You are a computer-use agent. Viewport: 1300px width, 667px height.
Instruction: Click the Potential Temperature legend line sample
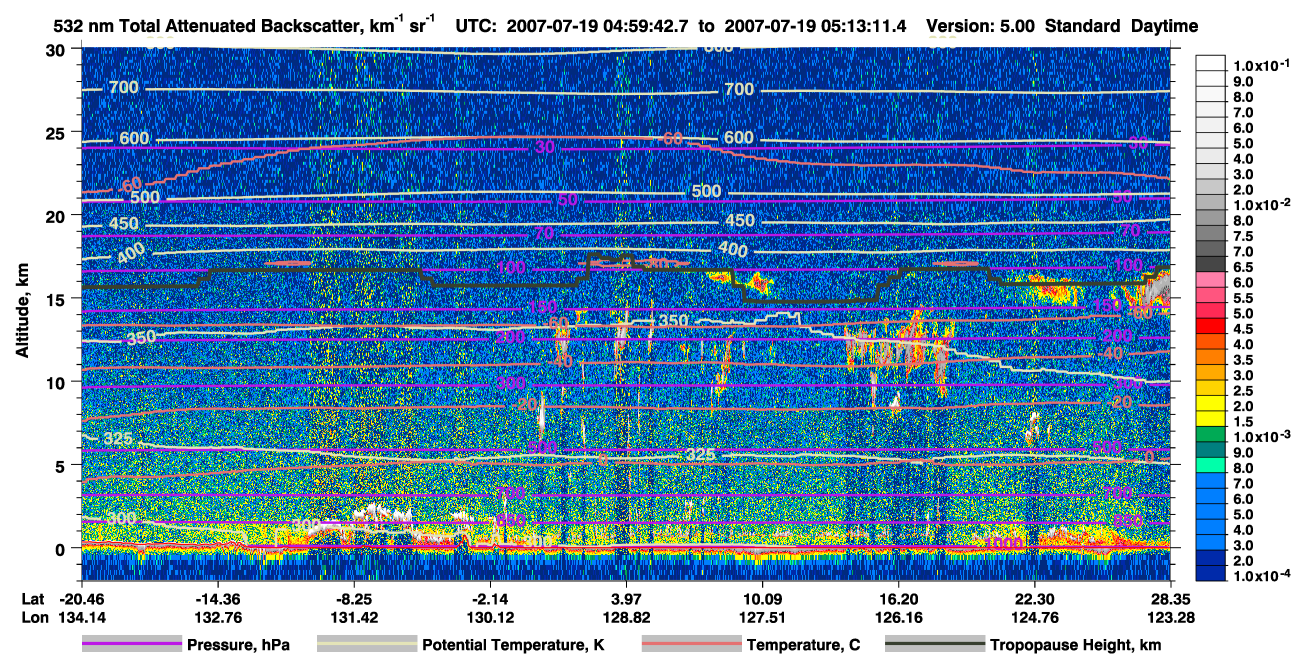point(366,645)
